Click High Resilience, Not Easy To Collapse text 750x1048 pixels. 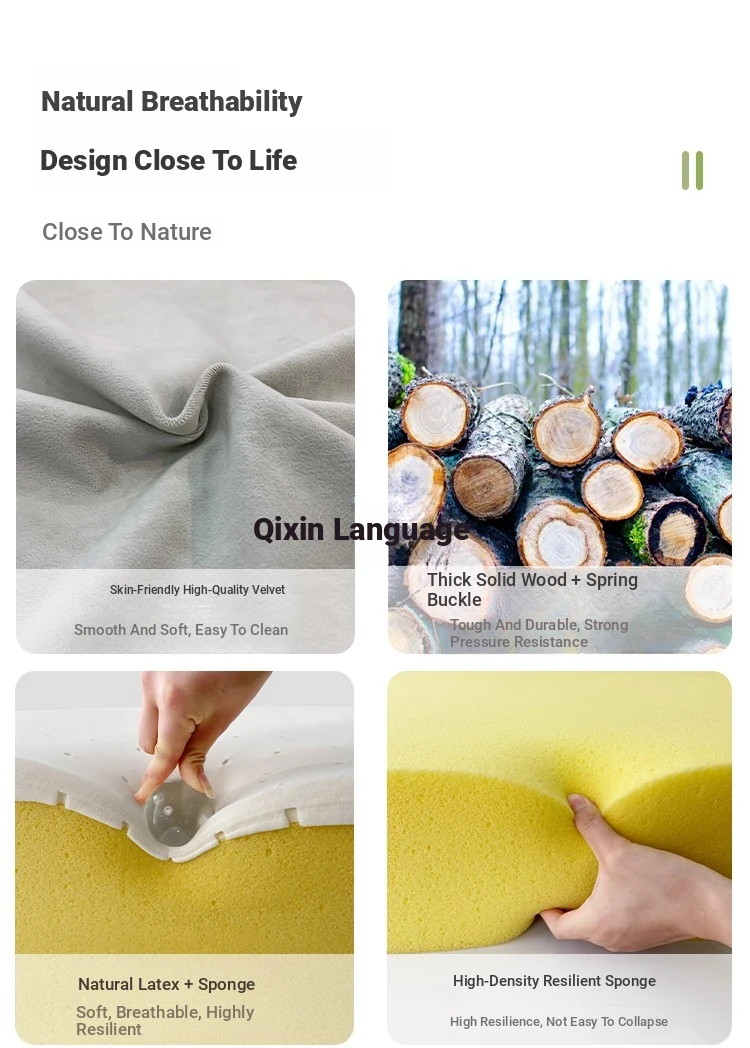click(x=559, y=1021)
